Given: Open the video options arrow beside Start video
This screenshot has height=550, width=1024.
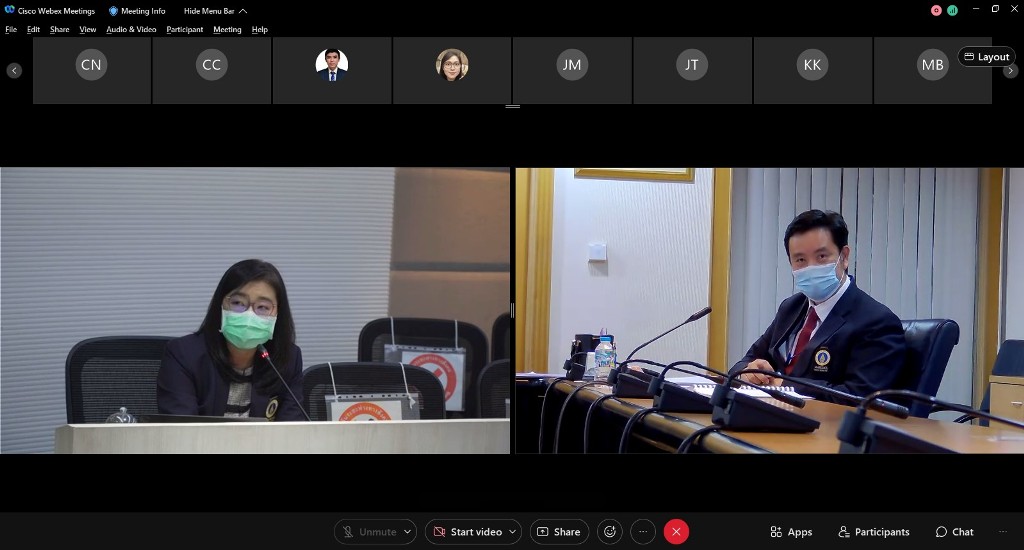Looking at the screenshot, I should click(513, 532).
